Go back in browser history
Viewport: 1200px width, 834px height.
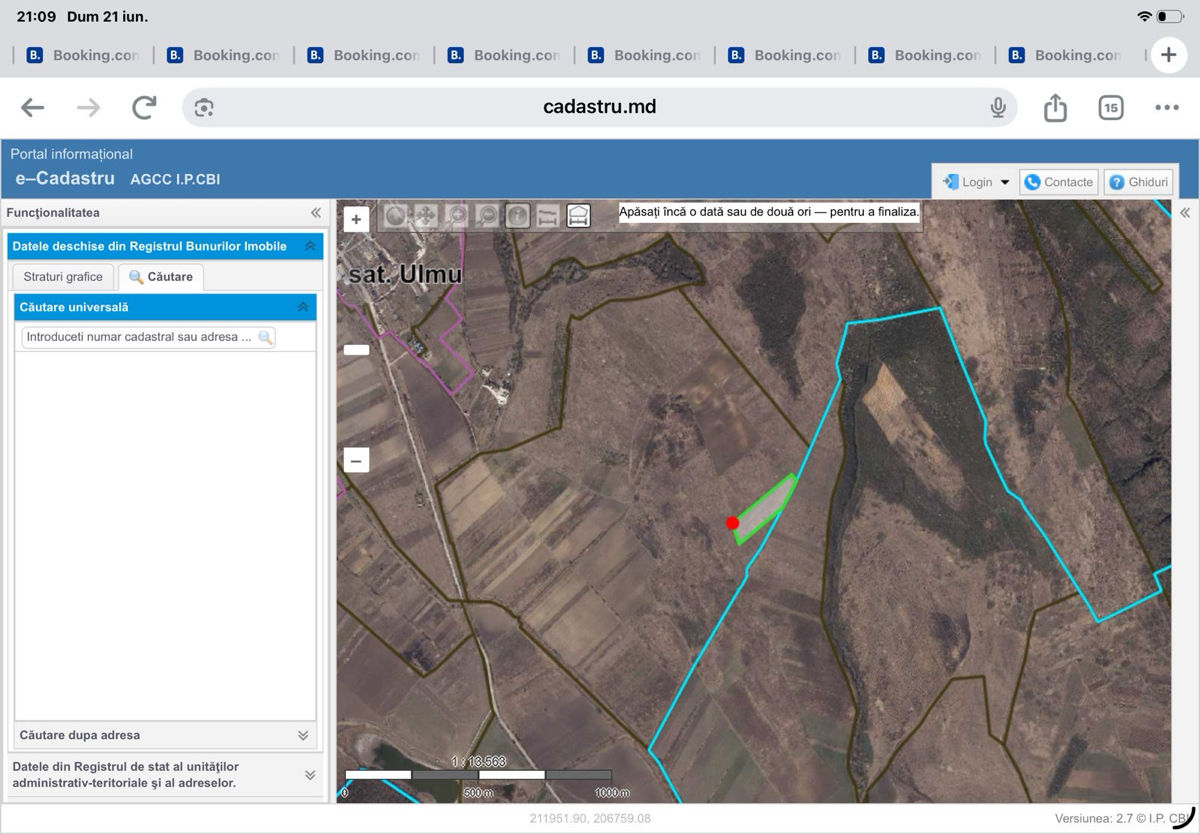33,107
